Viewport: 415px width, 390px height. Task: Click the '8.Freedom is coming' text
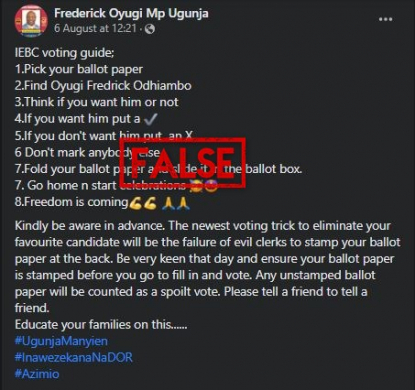tap(71, 202)
